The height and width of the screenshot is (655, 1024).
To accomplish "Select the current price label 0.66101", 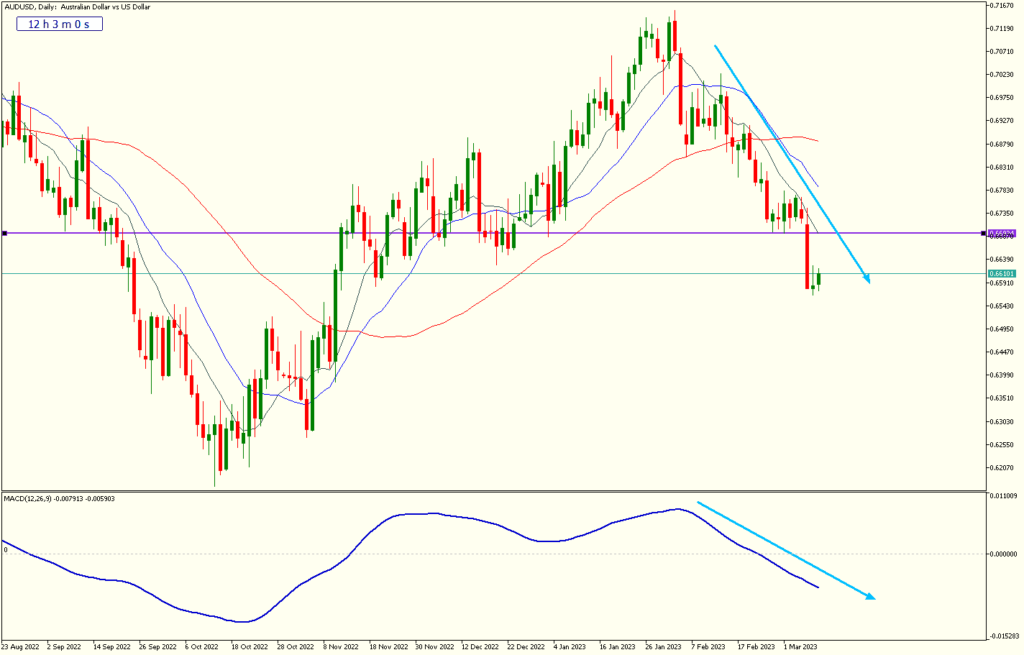I will coord(1001,273).
